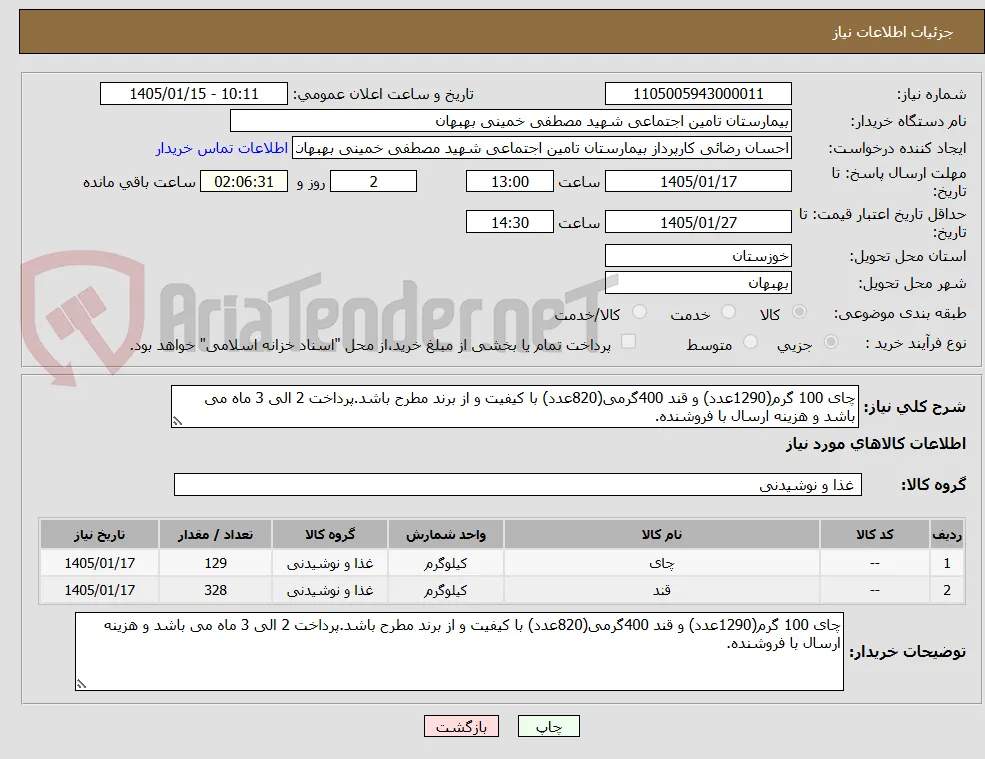985x759 pixels.
Task: Click the remaining time 02:06:31 field
Action: (244, 182)
